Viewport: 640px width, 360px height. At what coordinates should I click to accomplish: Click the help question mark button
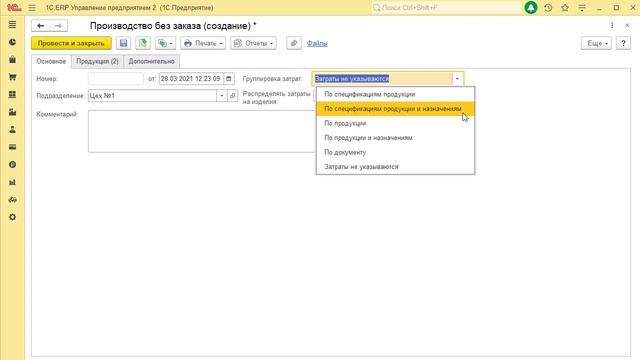pyautogui.click(x=623, y=43)
